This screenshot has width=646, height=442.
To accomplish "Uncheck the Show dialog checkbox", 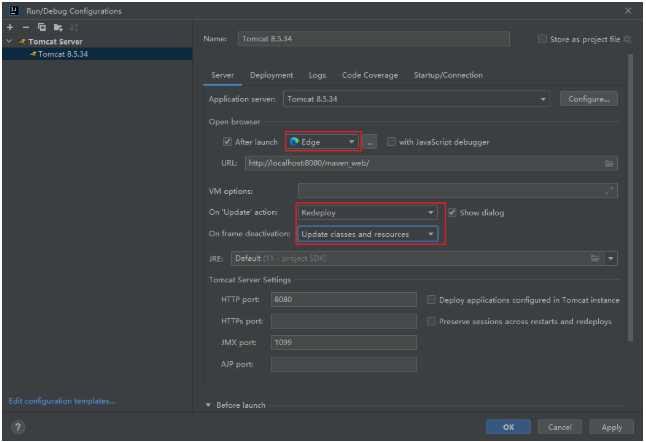I will click(453, 213).
